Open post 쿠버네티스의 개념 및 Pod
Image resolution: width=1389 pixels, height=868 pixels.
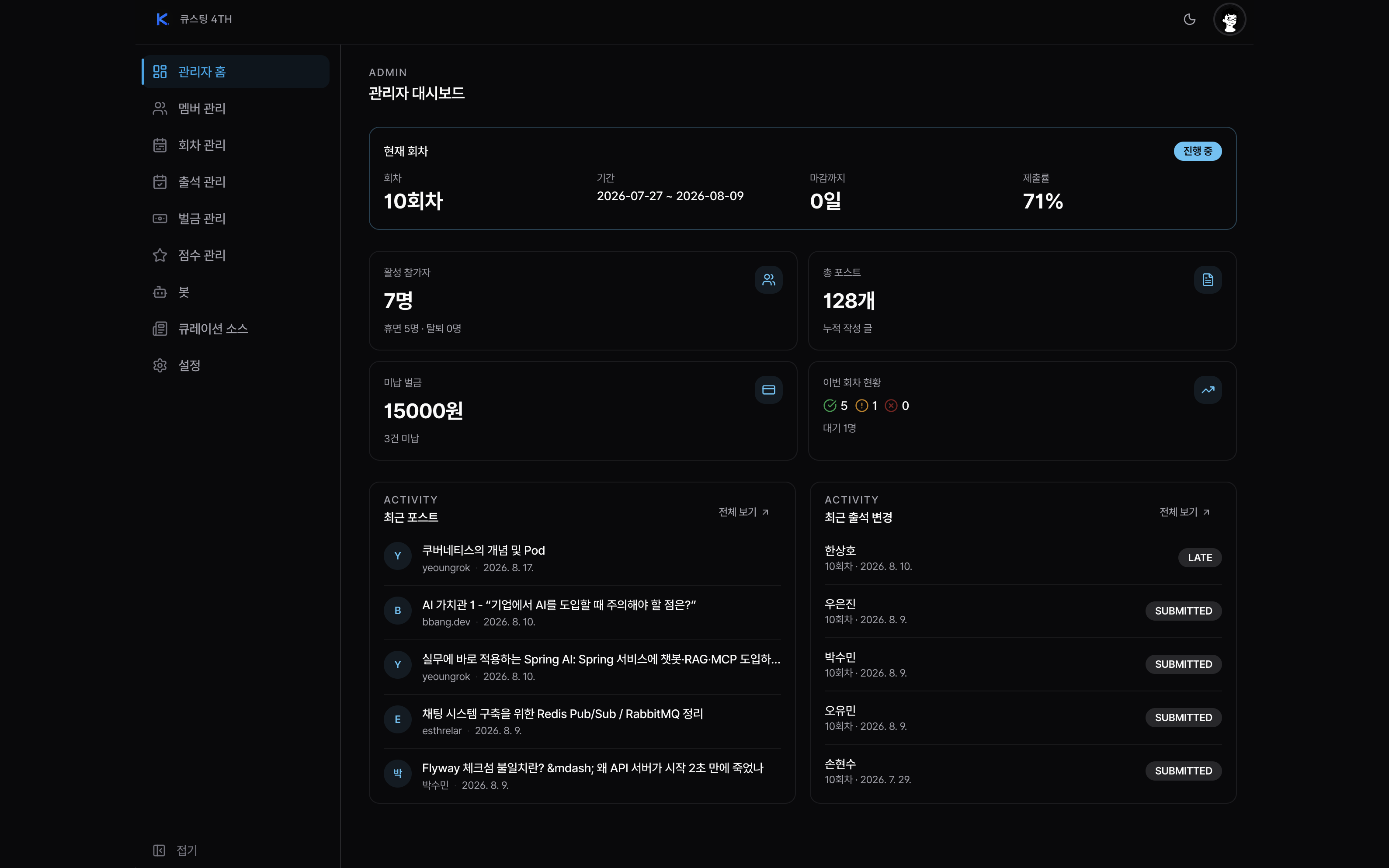click(x=483, y=551)
